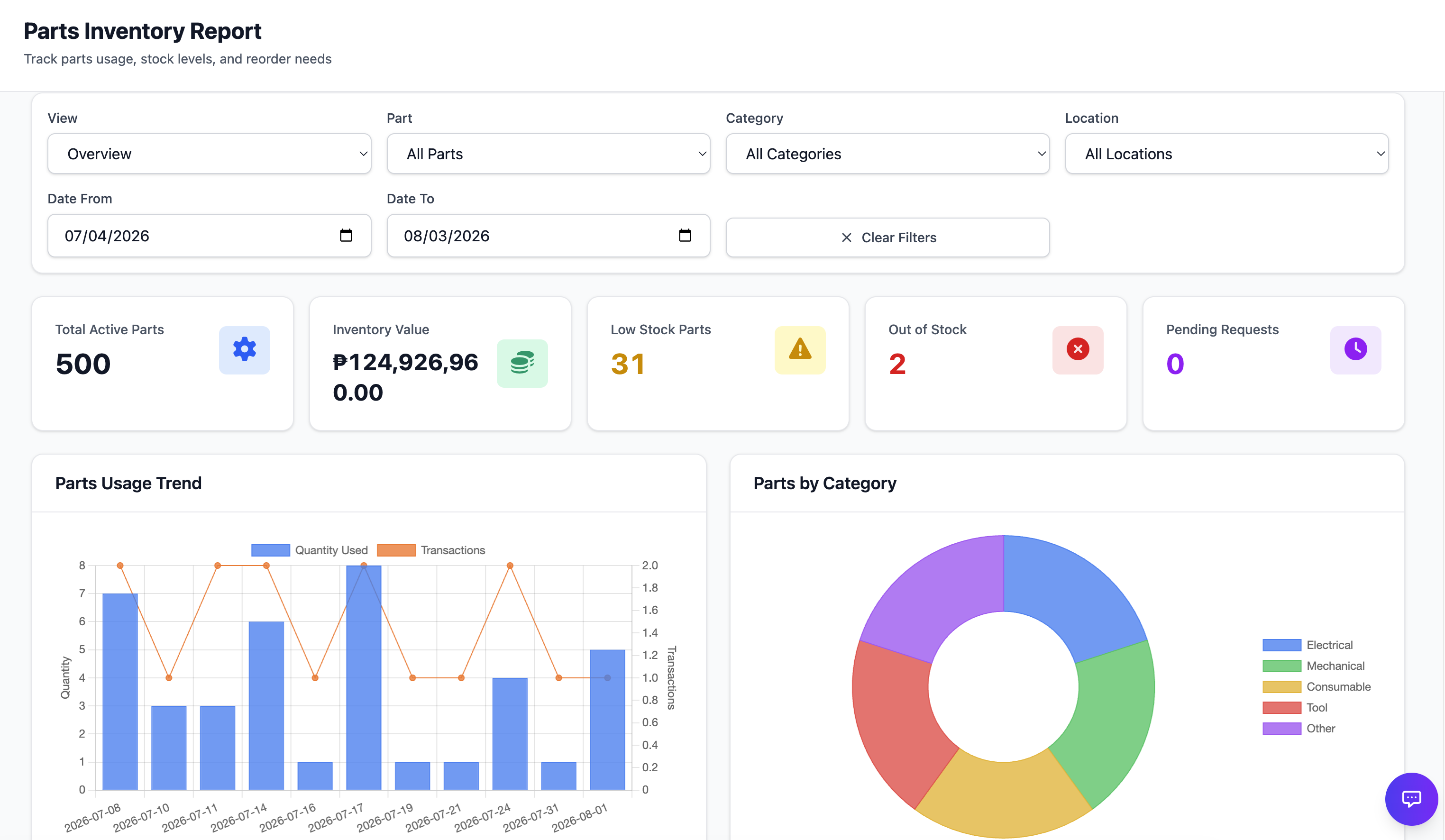Toggle the Quantity Used legend swatch
This screenshot has width=1445, height=840.
coord(271,550)
